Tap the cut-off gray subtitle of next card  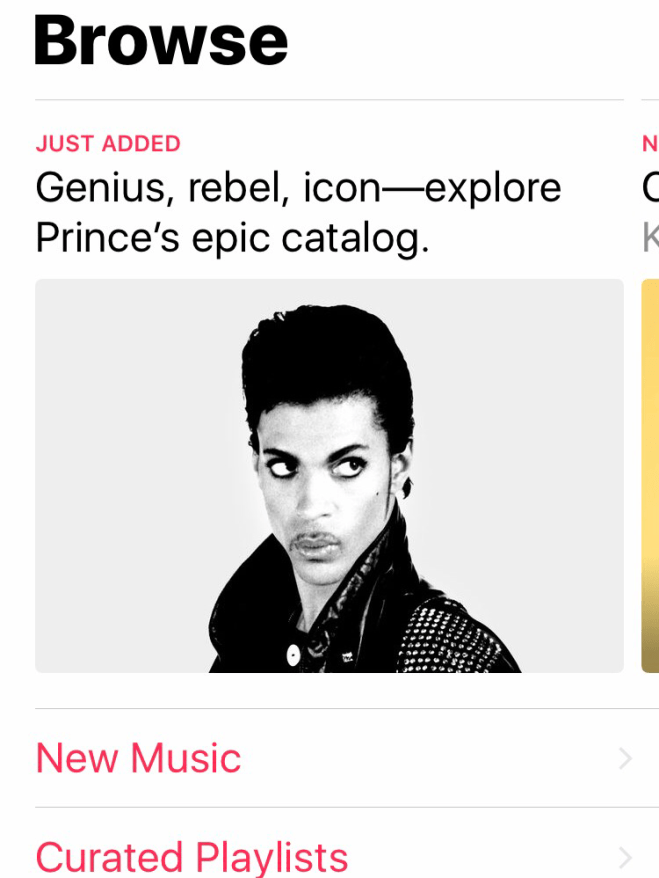point(650,238)
